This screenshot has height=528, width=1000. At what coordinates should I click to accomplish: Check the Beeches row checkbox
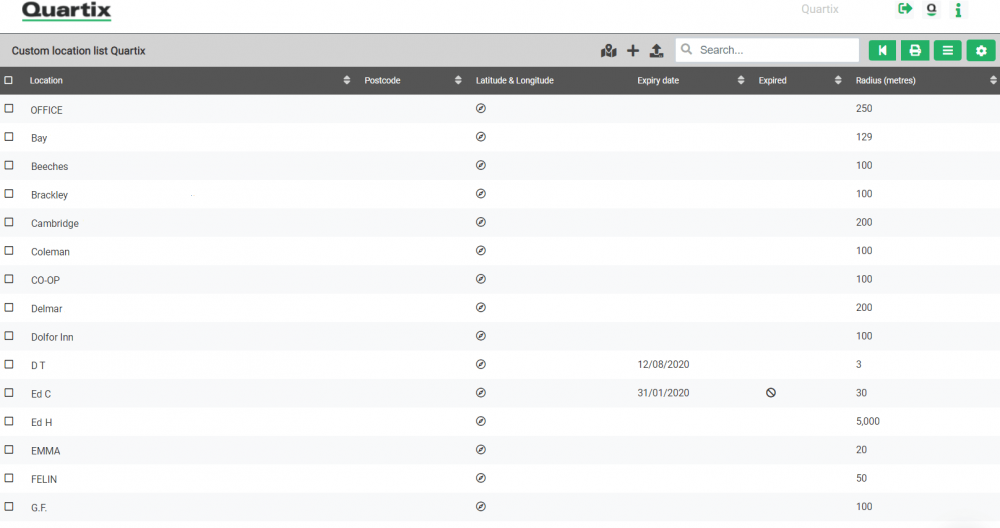[x=9, y=165]
